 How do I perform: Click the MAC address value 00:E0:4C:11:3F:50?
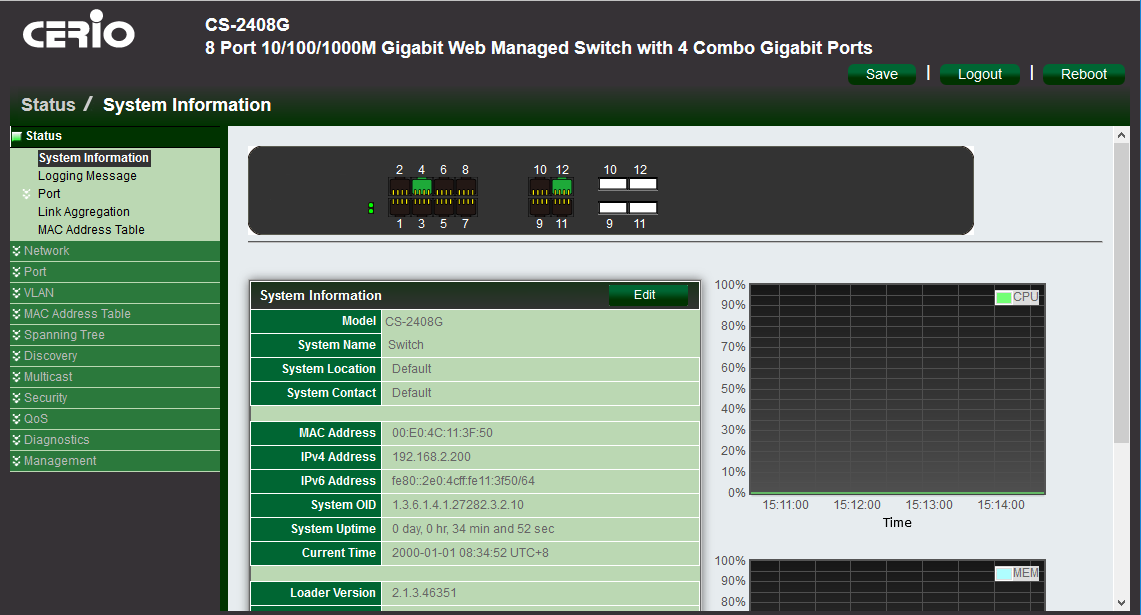(x=442, y=433)
